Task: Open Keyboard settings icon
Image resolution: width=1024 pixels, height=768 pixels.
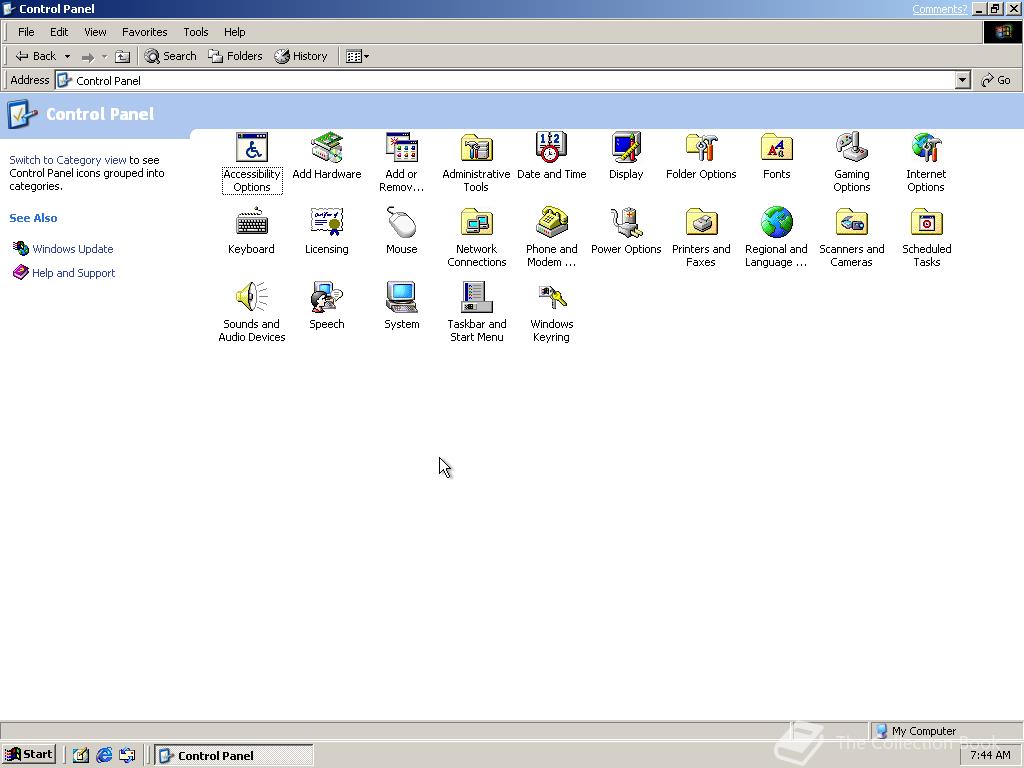Action: click(x=251, y=231)
